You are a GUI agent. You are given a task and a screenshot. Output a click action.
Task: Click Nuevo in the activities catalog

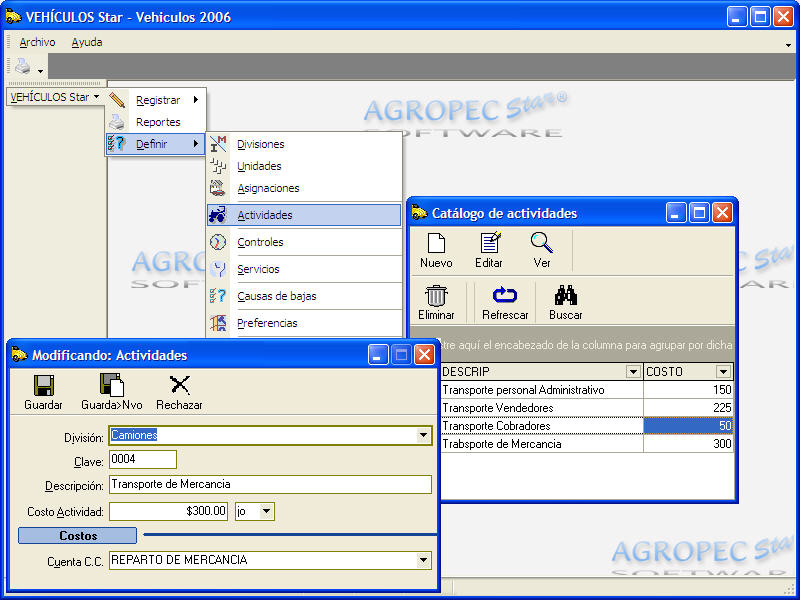436,243
